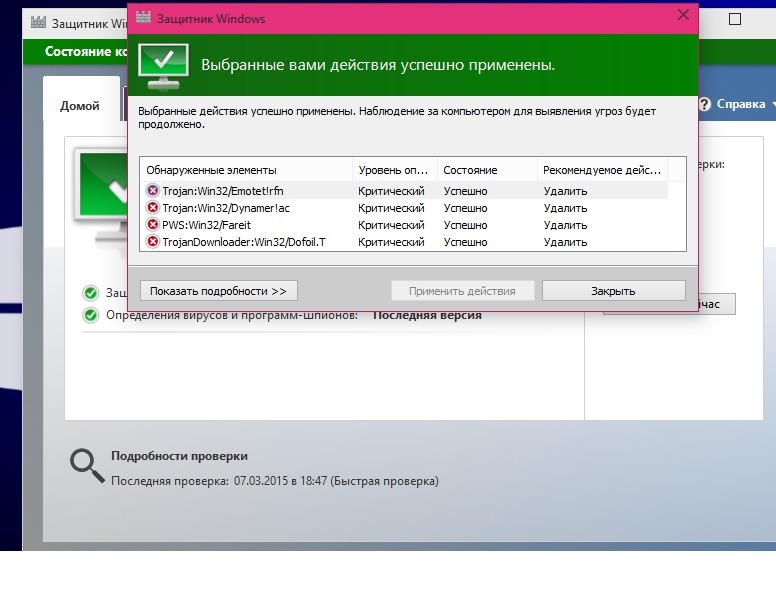Click Критический level in the Emotet row
This screenshot has width=776, height=614.
point(391,191)
